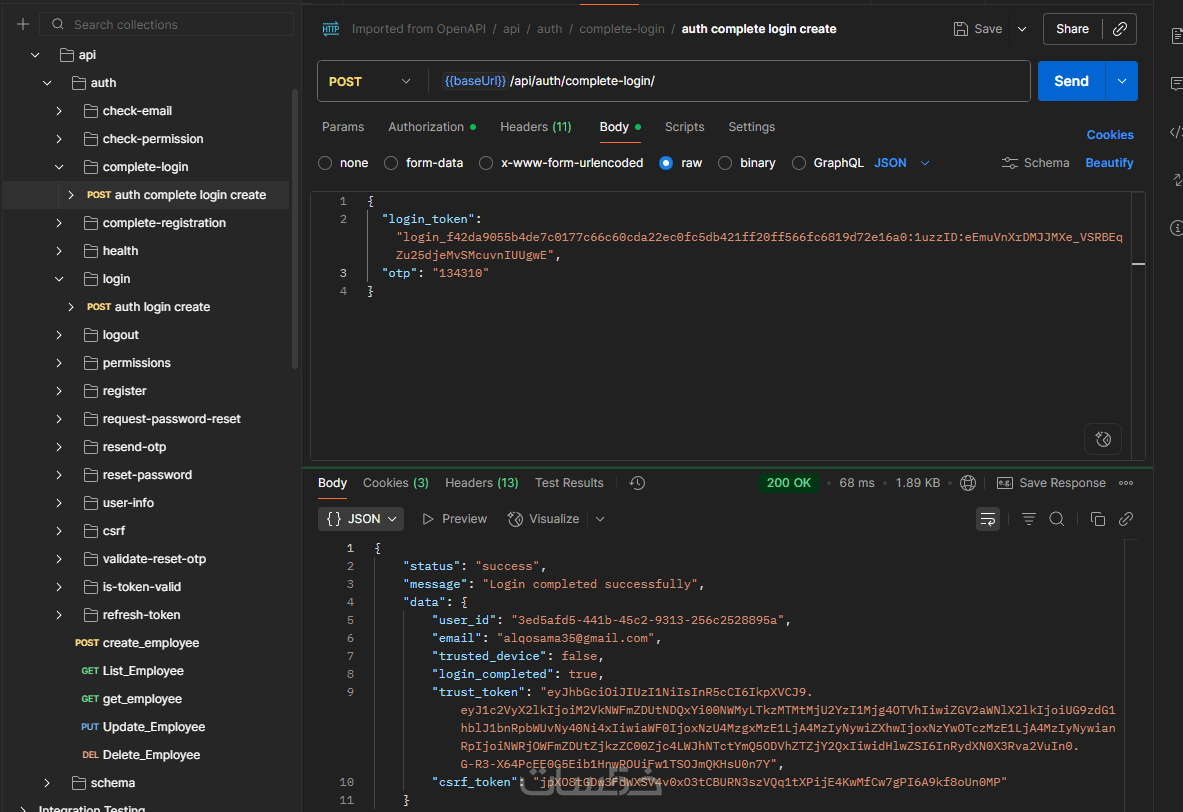Screen dimensions: 1183x812
Task: Click the filter response icon
Action: point(1028,519)
